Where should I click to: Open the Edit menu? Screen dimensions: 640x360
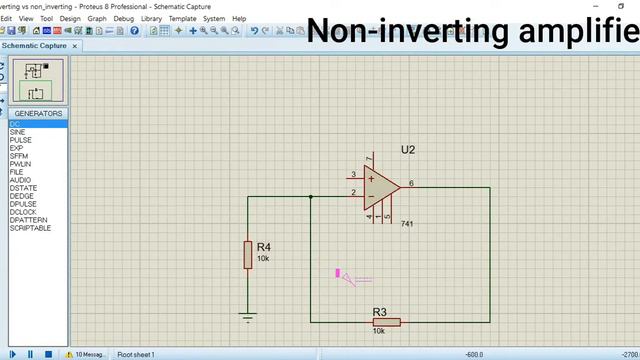click(6, 19)
